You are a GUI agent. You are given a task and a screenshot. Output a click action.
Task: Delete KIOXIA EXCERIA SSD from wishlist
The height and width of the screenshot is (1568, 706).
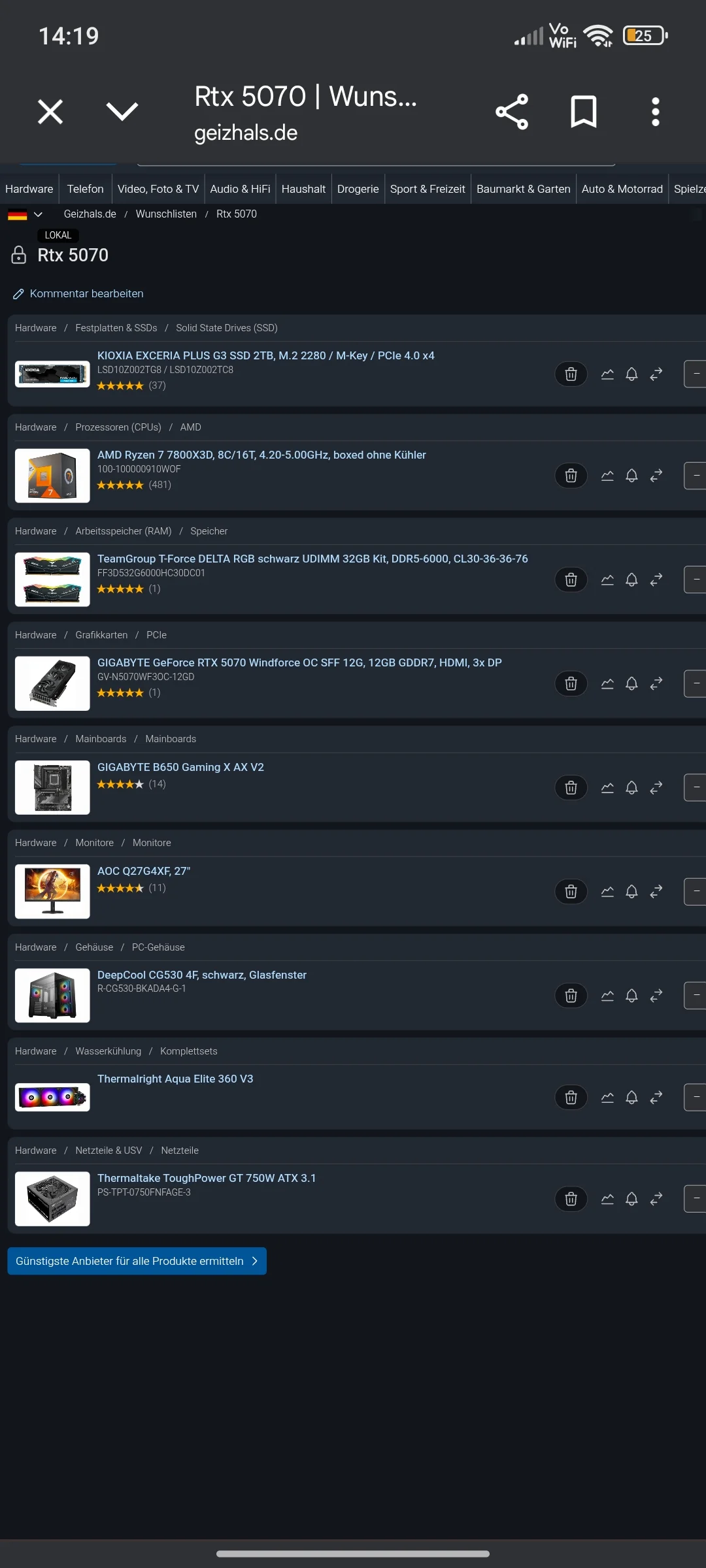pyautogui.click(x=571, y=374)
